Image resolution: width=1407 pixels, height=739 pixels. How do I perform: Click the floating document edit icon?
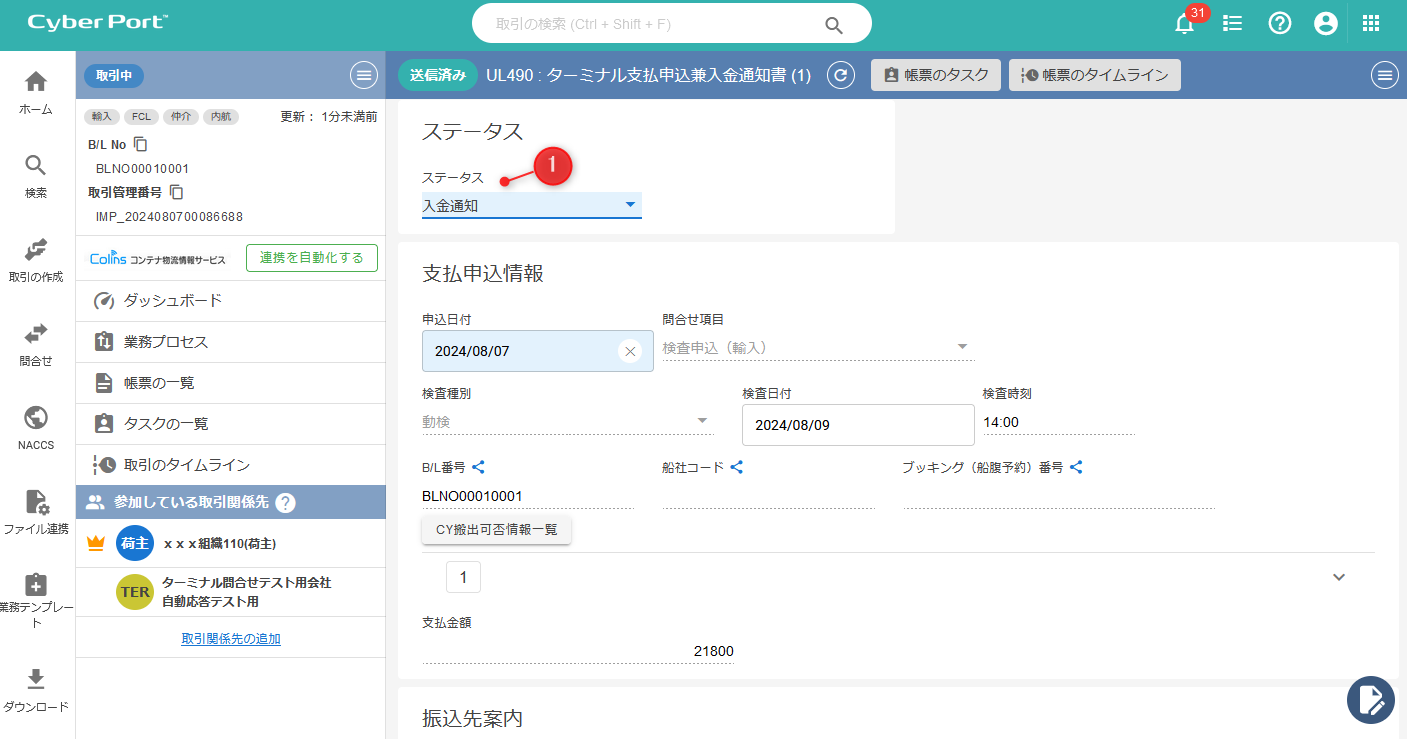click(1370, 699)
